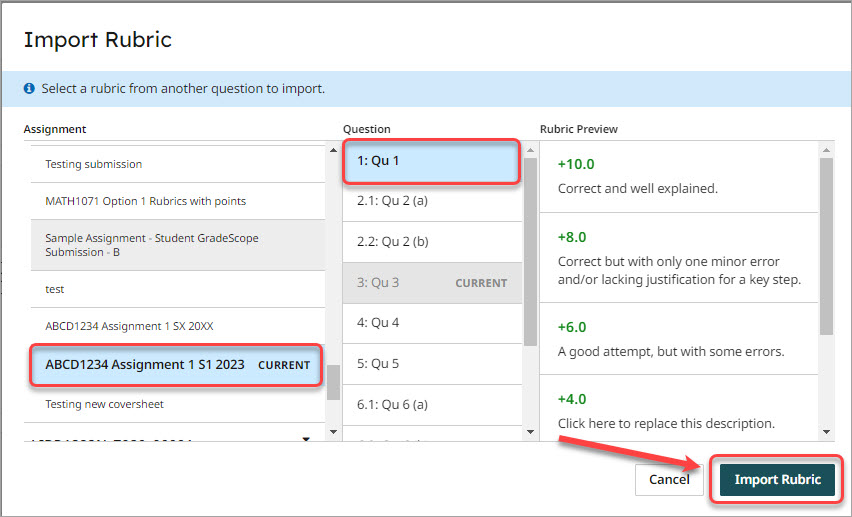This screenshot has height=517, width=852.
Task: Choose MATH1071 Option 1 Rubrics with points
Action: click(x=145, y=201)
